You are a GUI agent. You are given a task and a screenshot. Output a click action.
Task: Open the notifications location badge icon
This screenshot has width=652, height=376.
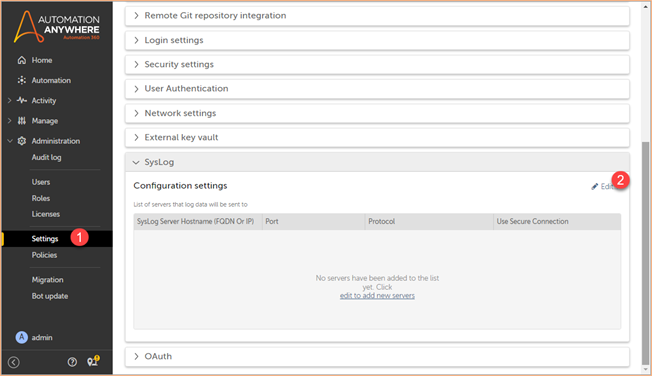93,361
